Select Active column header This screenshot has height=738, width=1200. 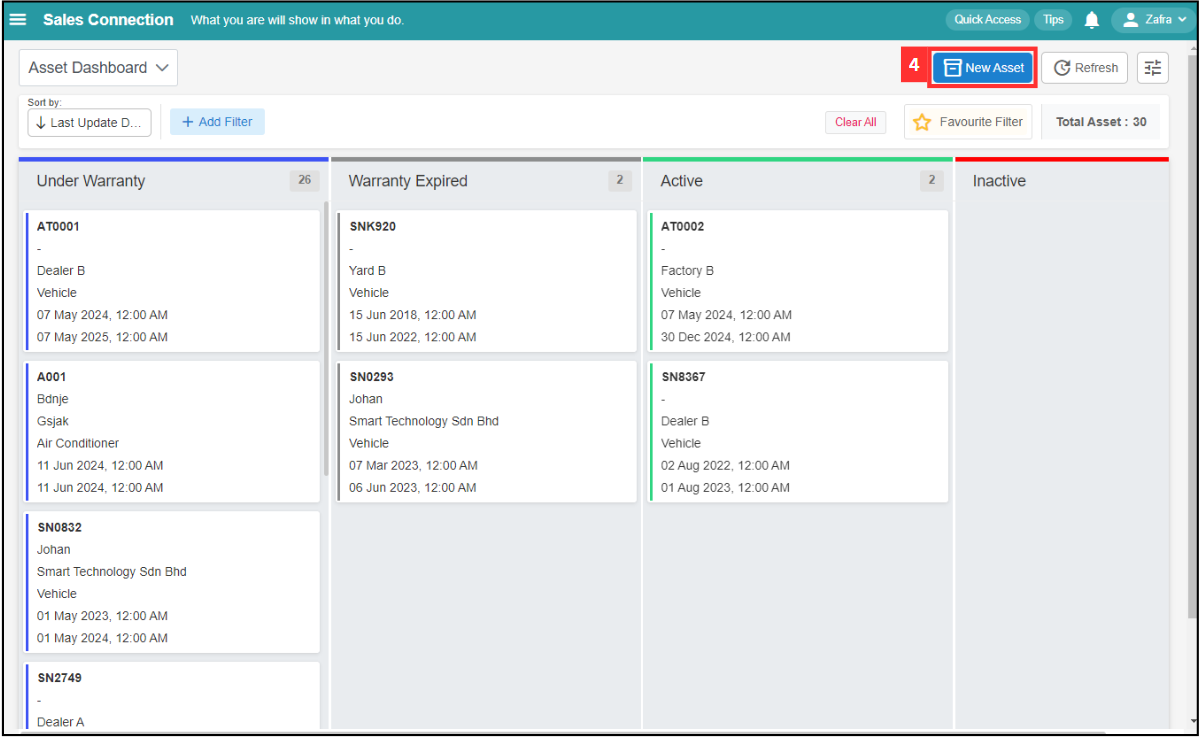click(682, 181)
